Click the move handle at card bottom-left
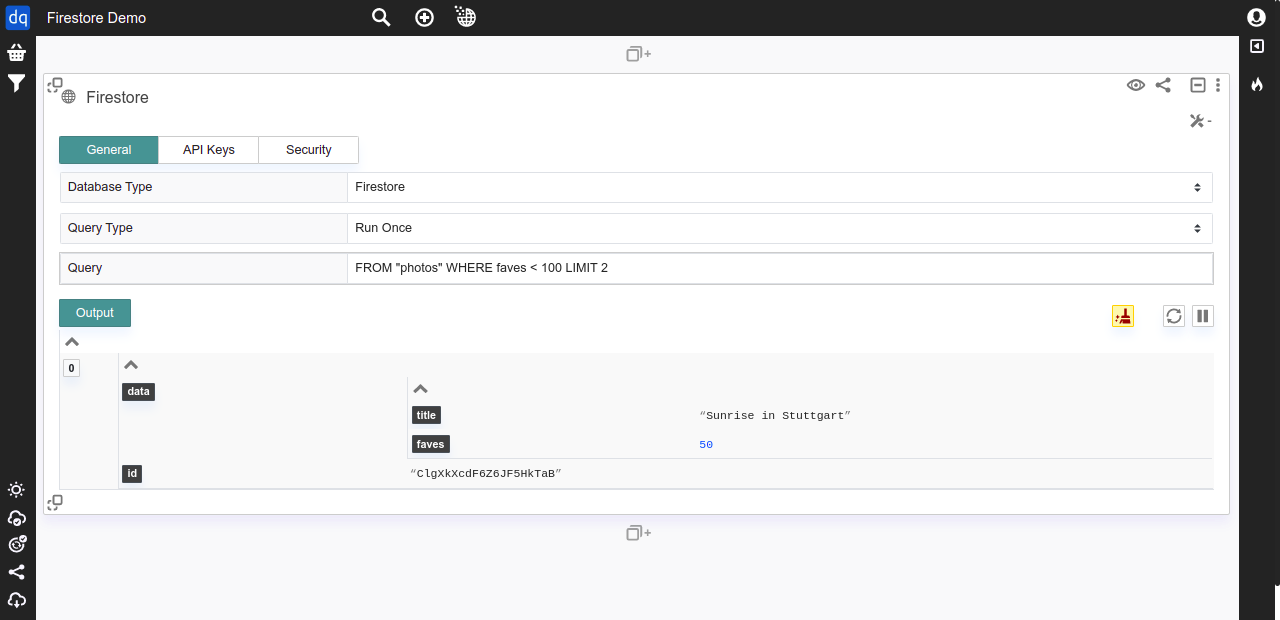 (x=55, y=502)
